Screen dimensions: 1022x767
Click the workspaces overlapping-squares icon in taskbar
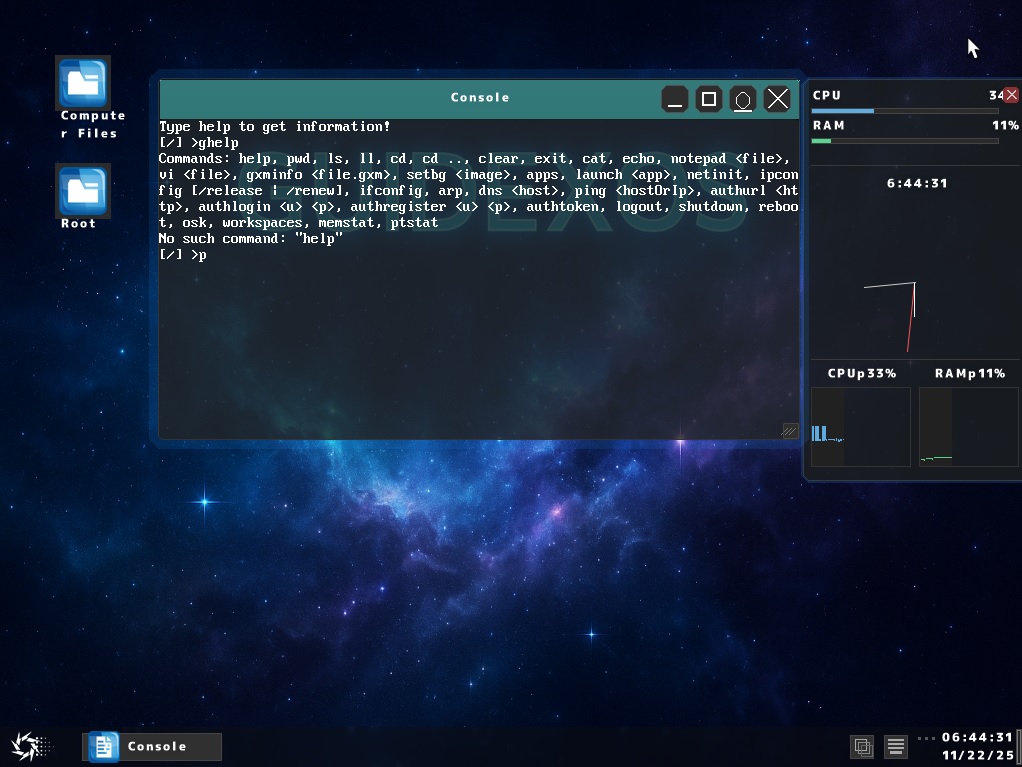pyautogui.click(x=862, y=746)
